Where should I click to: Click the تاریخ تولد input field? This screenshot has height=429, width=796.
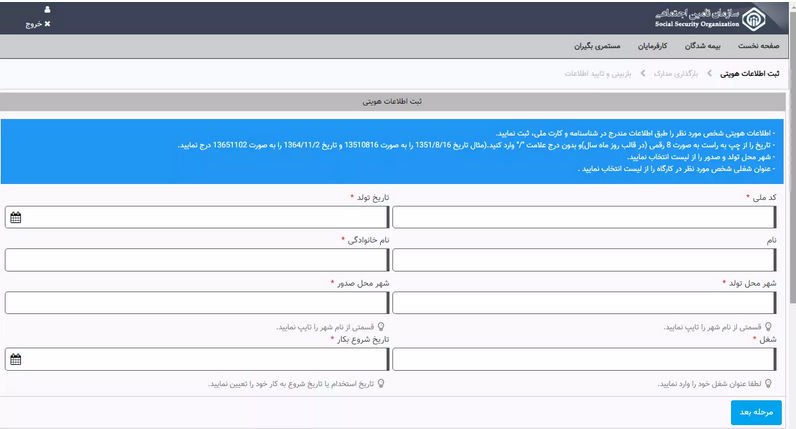[197, 217]
